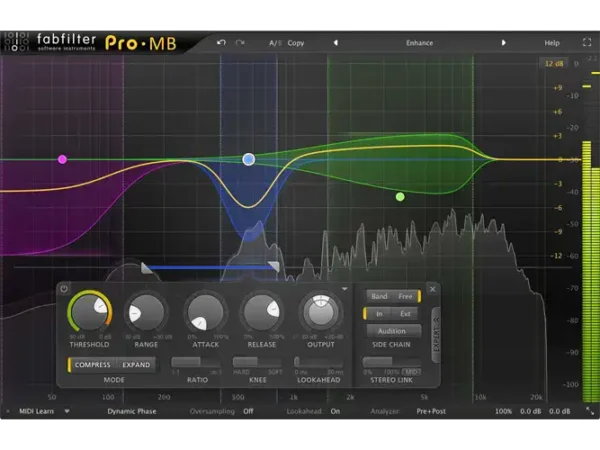Open the Enhance preset menu
Viewport: 600px width, 450px height.
[x=419, y=43]
